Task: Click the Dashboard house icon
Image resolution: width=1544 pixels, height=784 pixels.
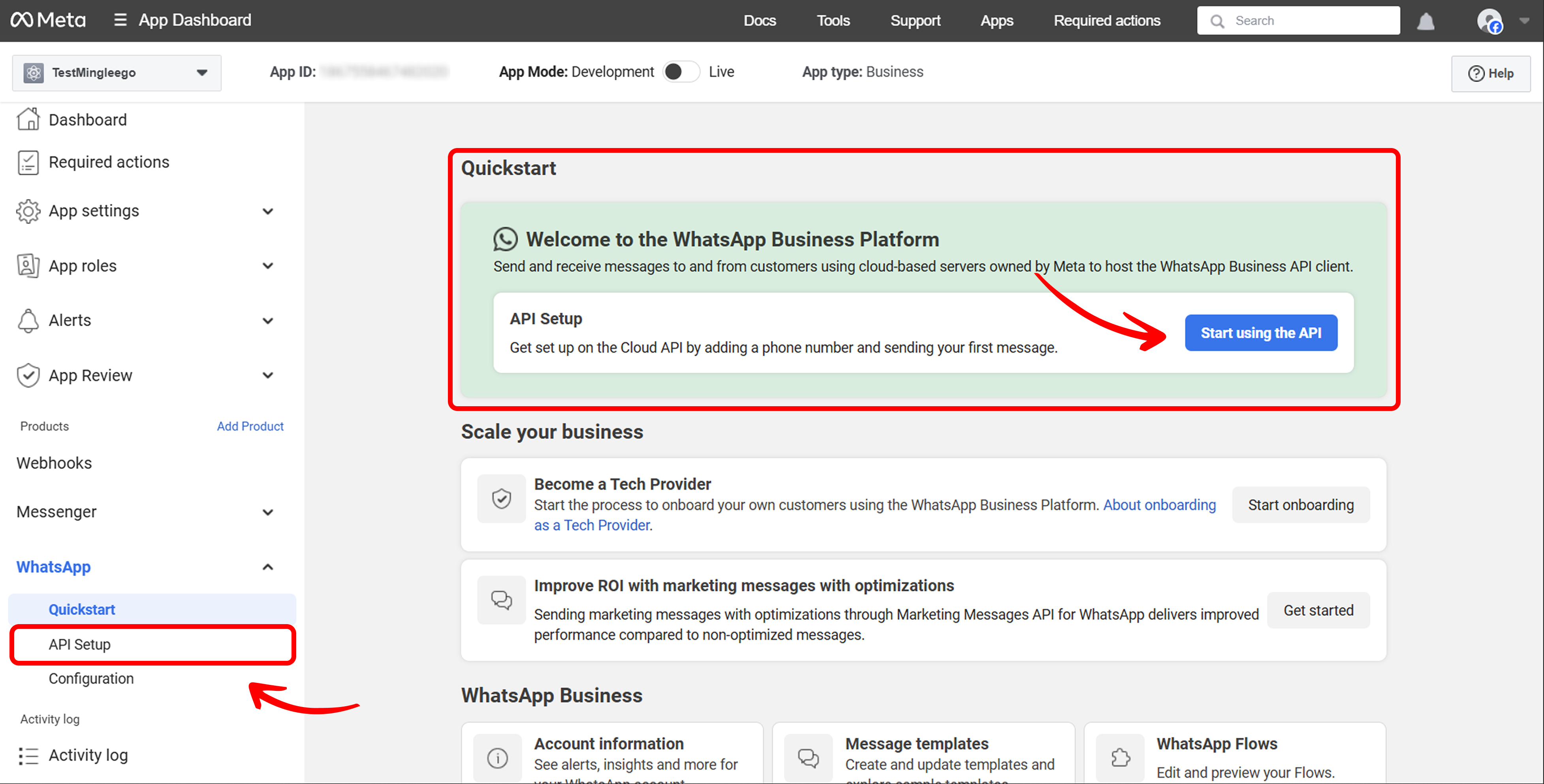Action: tap(28, 119)
